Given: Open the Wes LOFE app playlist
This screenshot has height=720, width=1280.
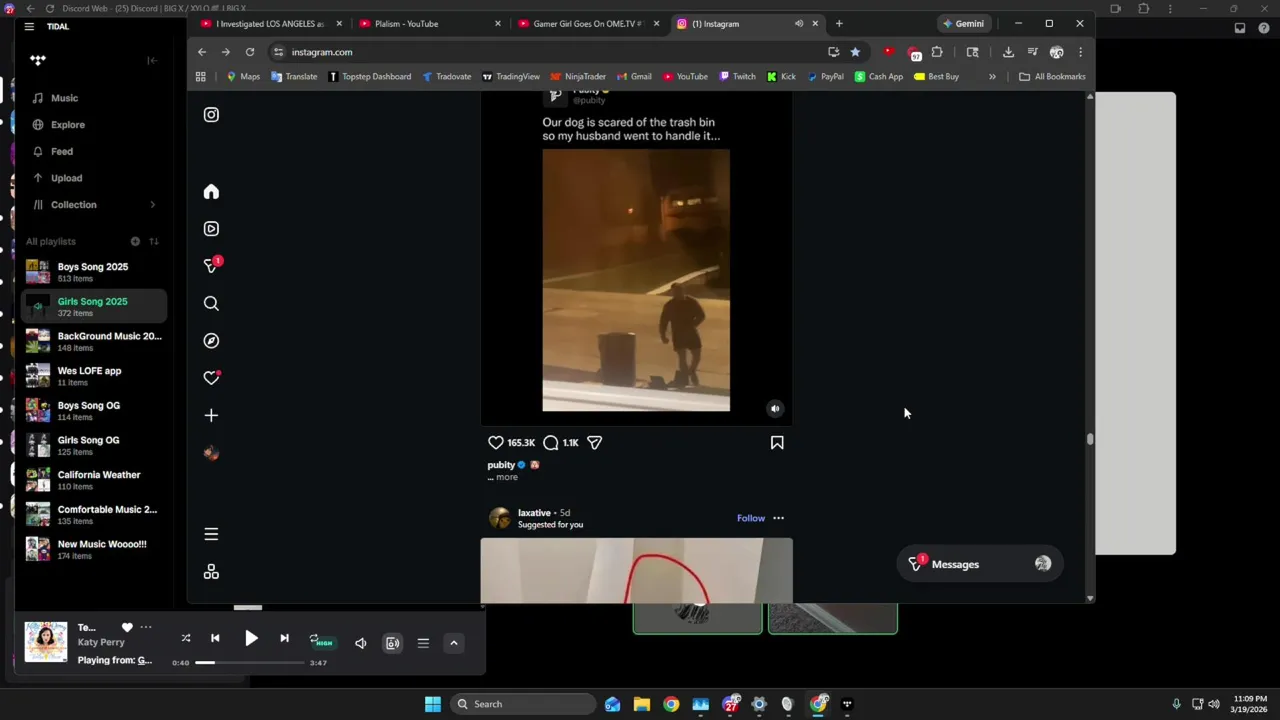Looking at the screenshot, I should click(x=93, y=376).
